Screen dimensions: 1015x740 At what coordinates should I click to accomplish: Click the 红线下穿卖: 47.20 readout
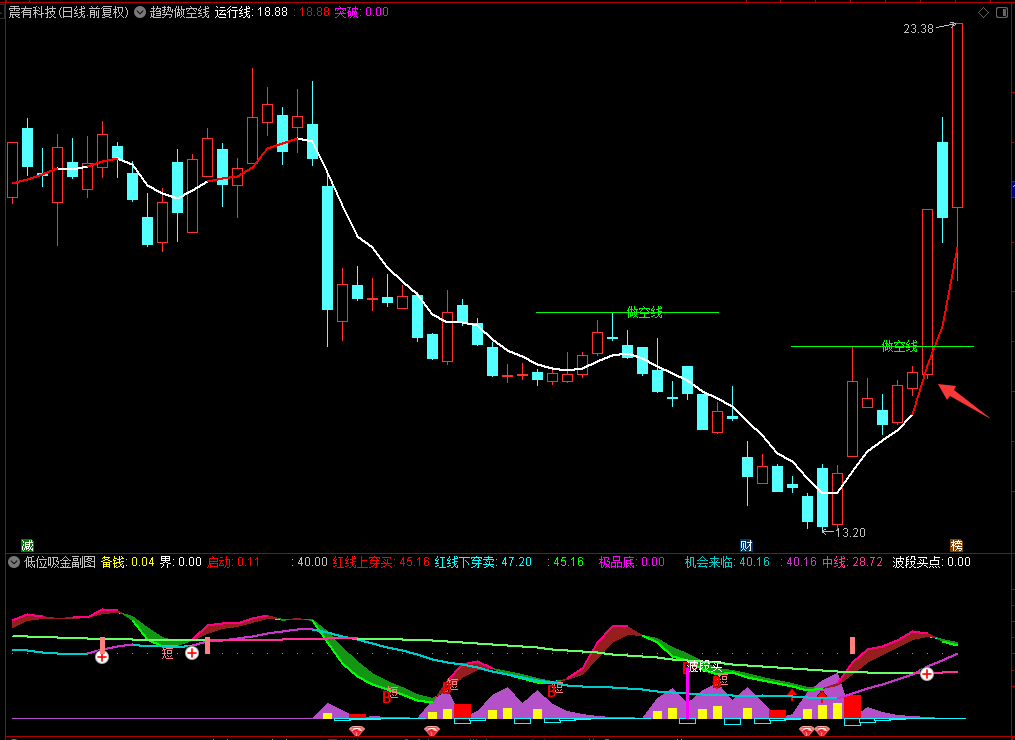[483, 562]
